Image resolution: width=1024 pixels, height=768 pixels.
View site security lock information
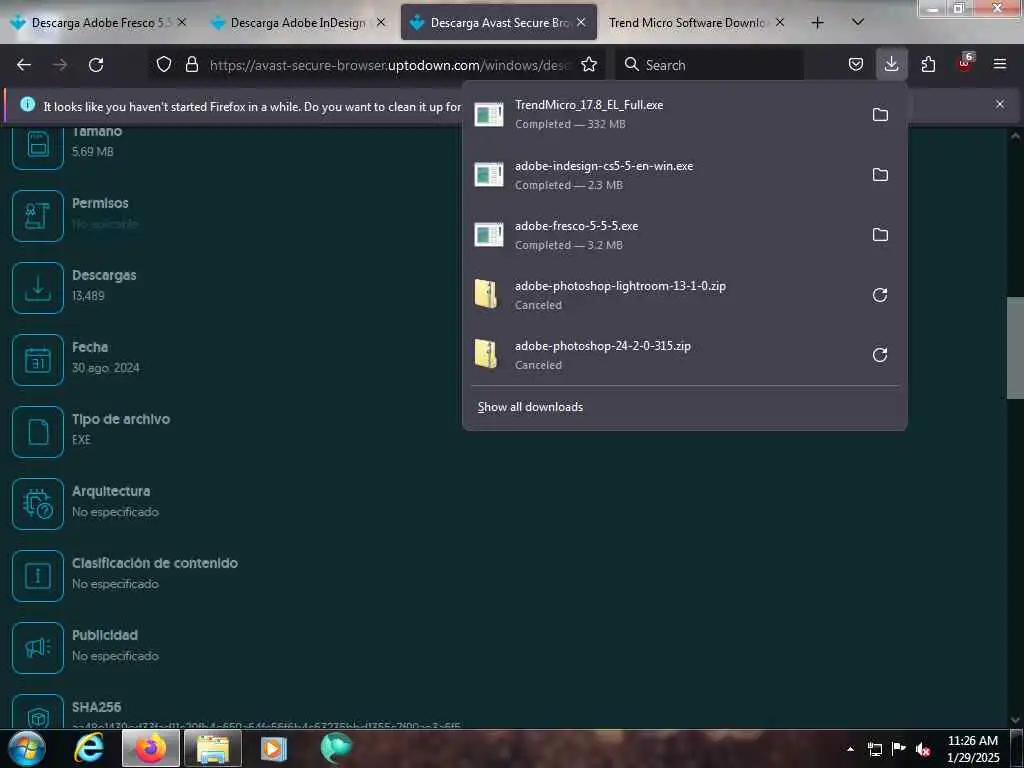[x=191, y=65]
